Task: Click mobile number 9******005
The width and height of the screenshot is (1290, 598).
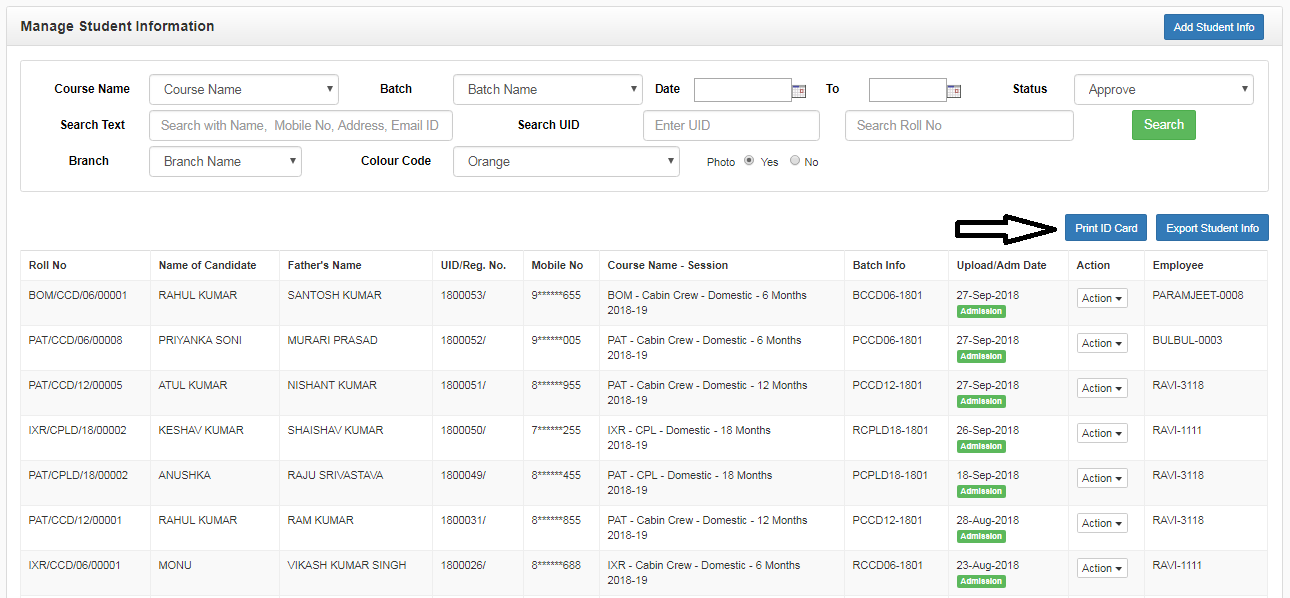Action: pos(556,340)
